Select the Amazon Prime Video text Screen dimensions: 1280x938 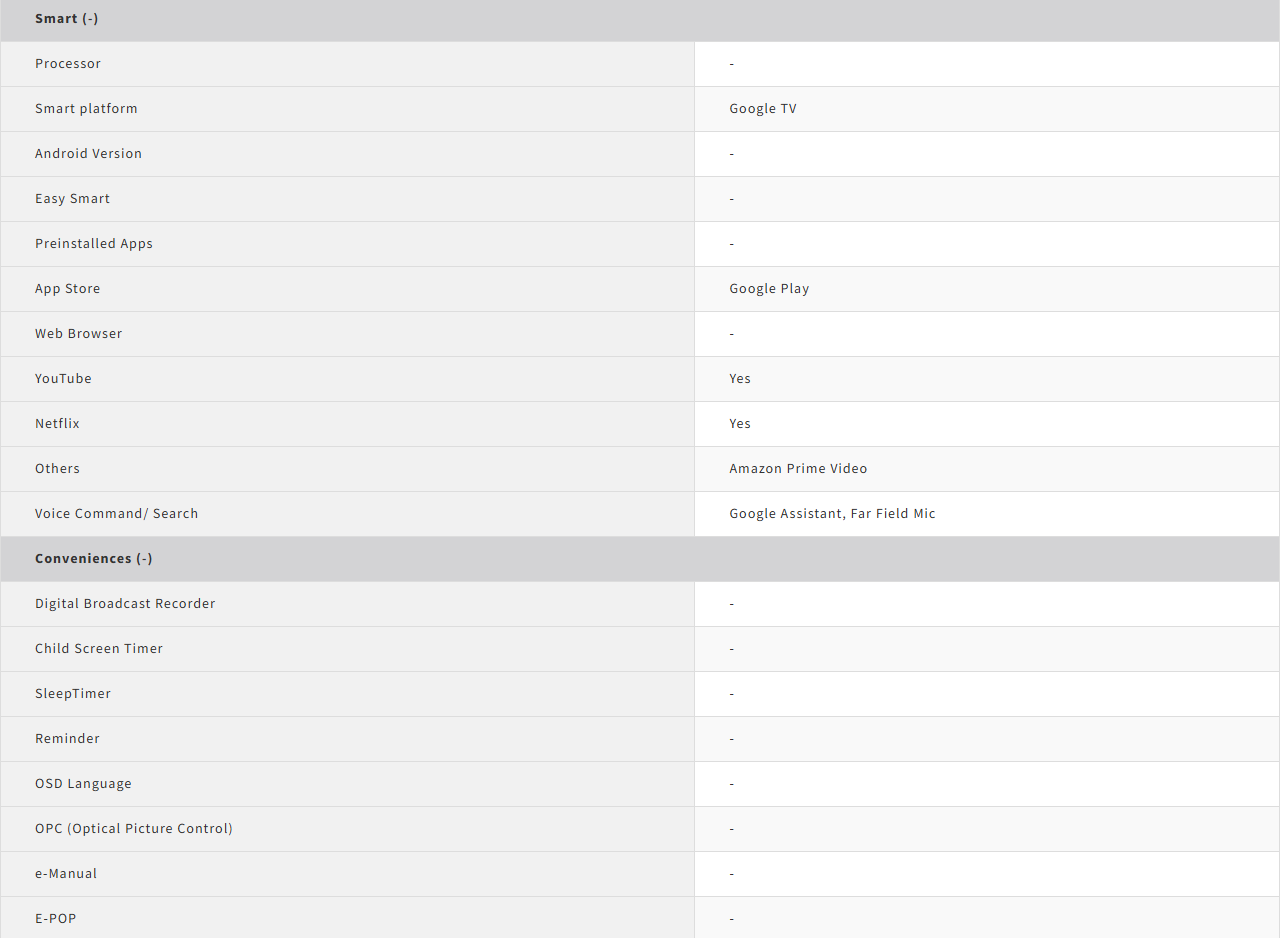pyautogui.click(x=798, y=469)
